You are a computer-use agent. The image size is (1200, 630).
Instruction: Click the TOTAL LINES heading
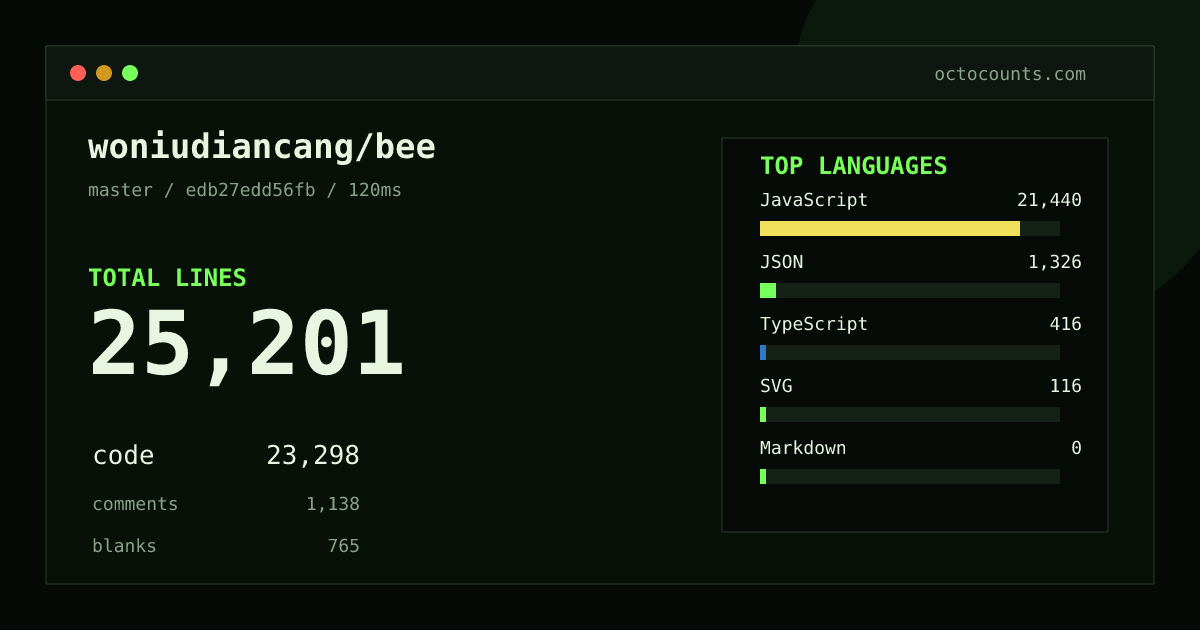click(x=167, y=278)
